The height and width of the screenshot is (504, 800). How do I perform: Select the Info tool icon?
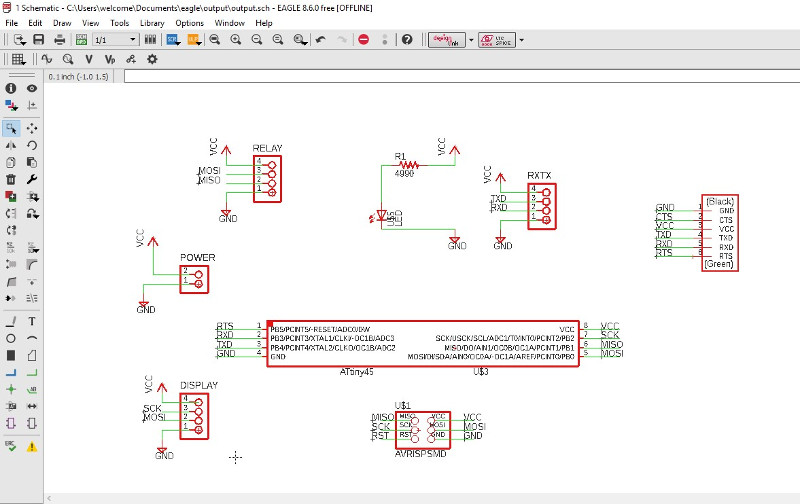click(x=11, y=88)
